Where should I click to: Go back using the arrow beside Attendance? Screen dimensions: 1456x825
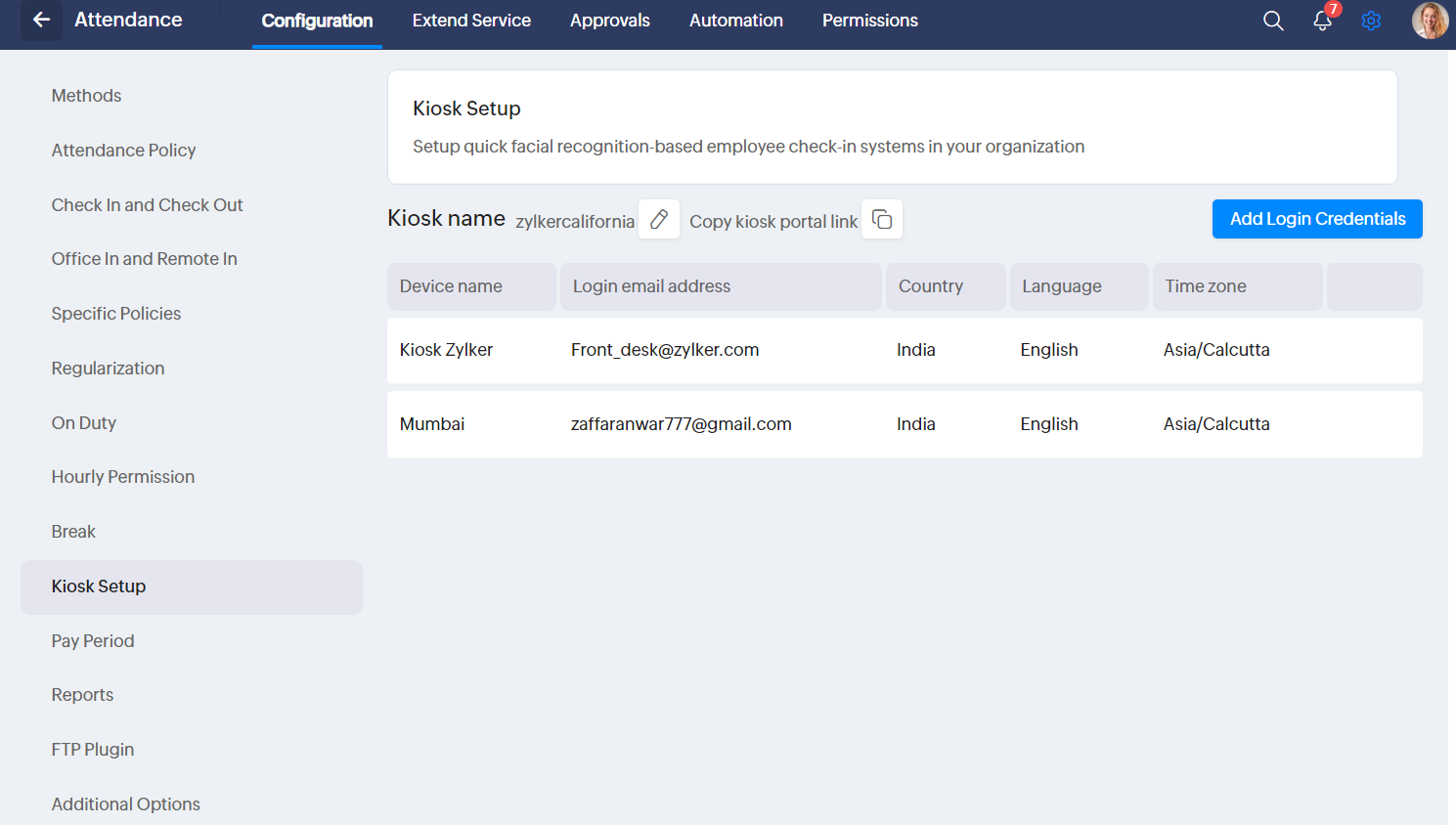pyautogui.click(x=41, y=20)
